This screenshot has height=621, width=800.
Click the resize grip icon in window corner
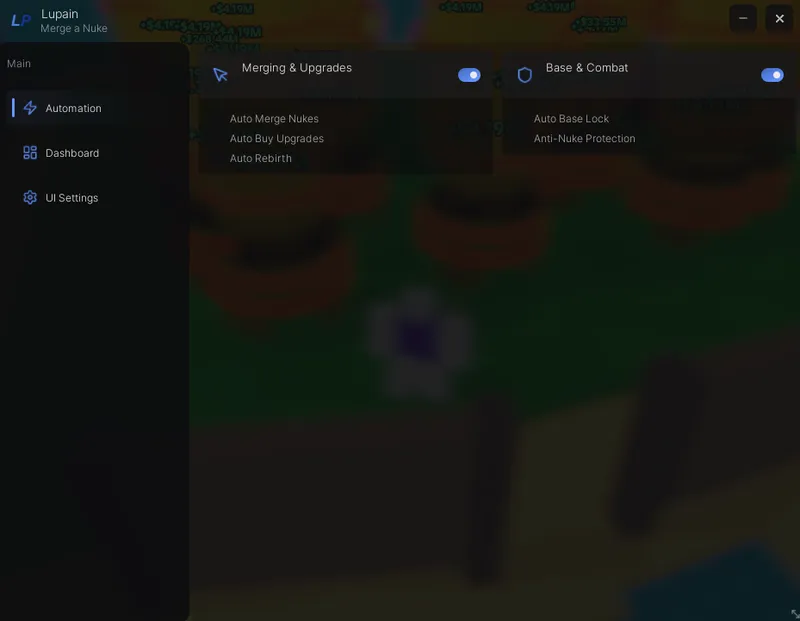pyautogui.click(x=795, y=614)
